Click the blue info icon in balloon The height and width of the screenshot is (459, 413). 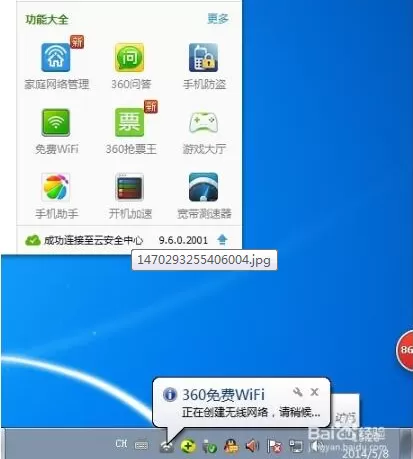[x=170, y=395]
